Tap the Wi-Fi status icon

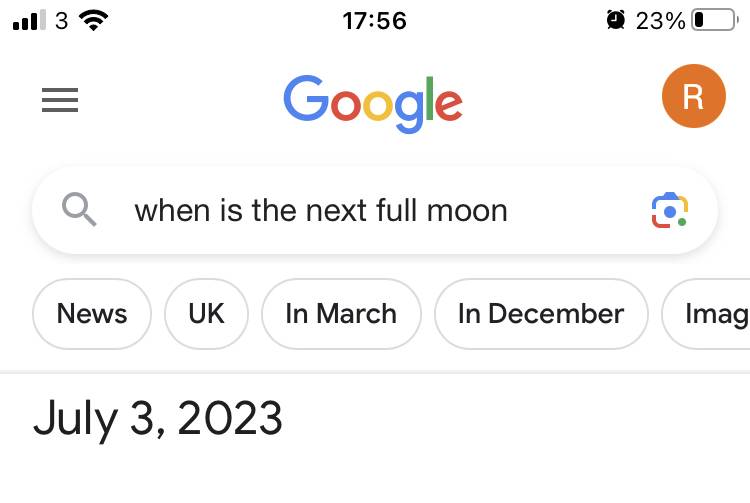point(94,21)
